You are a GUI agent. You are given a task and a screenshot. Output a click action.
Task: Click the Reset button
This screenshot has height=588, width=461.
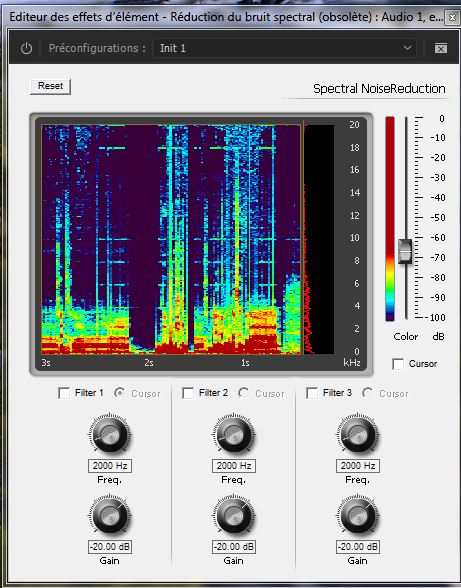click(50, 86)
